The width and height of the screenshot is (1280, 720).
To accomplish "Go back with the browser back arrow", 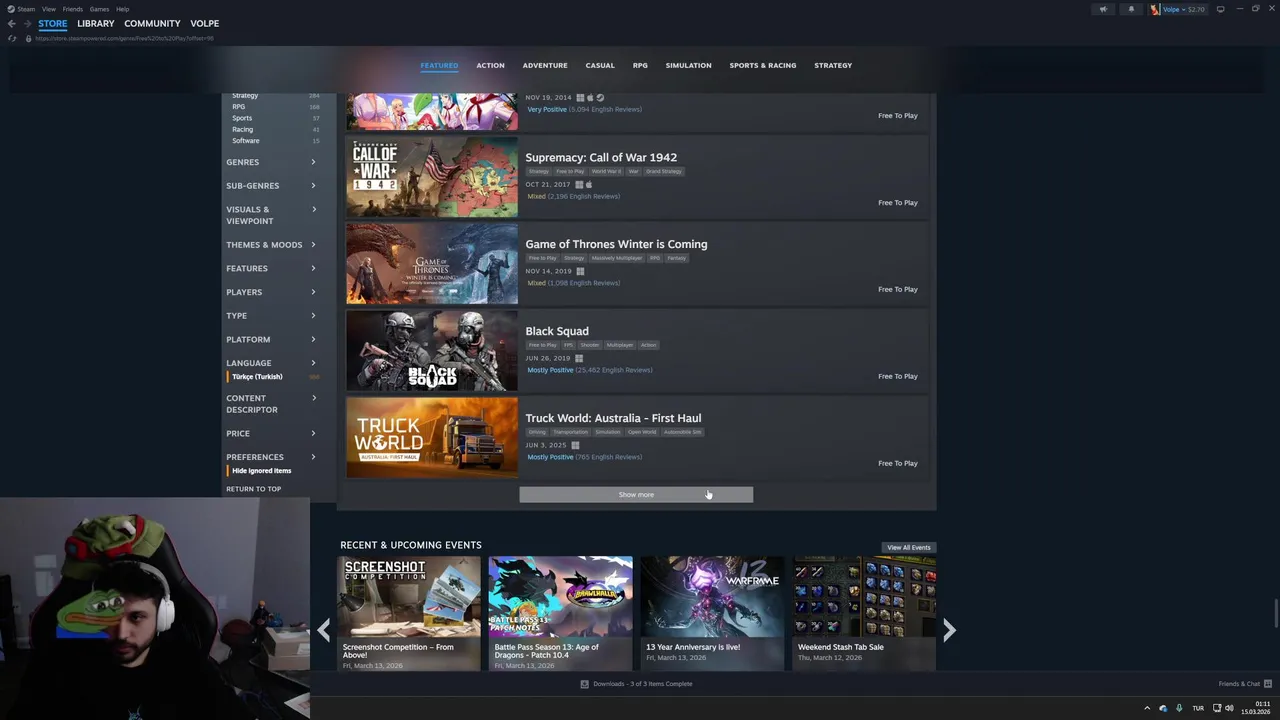I will pyautogui.click(x=12, y=23).
